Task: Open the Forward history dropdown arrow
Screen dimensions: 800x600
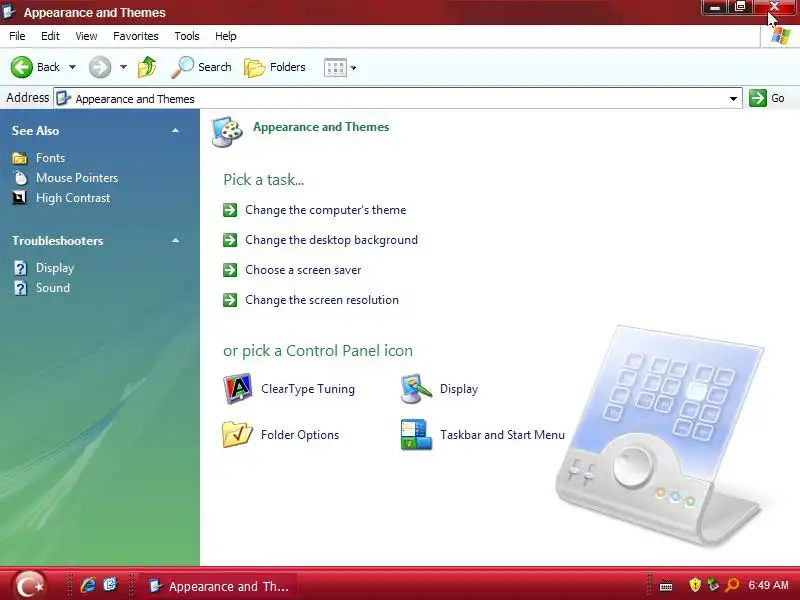Action: click(123, 67)
